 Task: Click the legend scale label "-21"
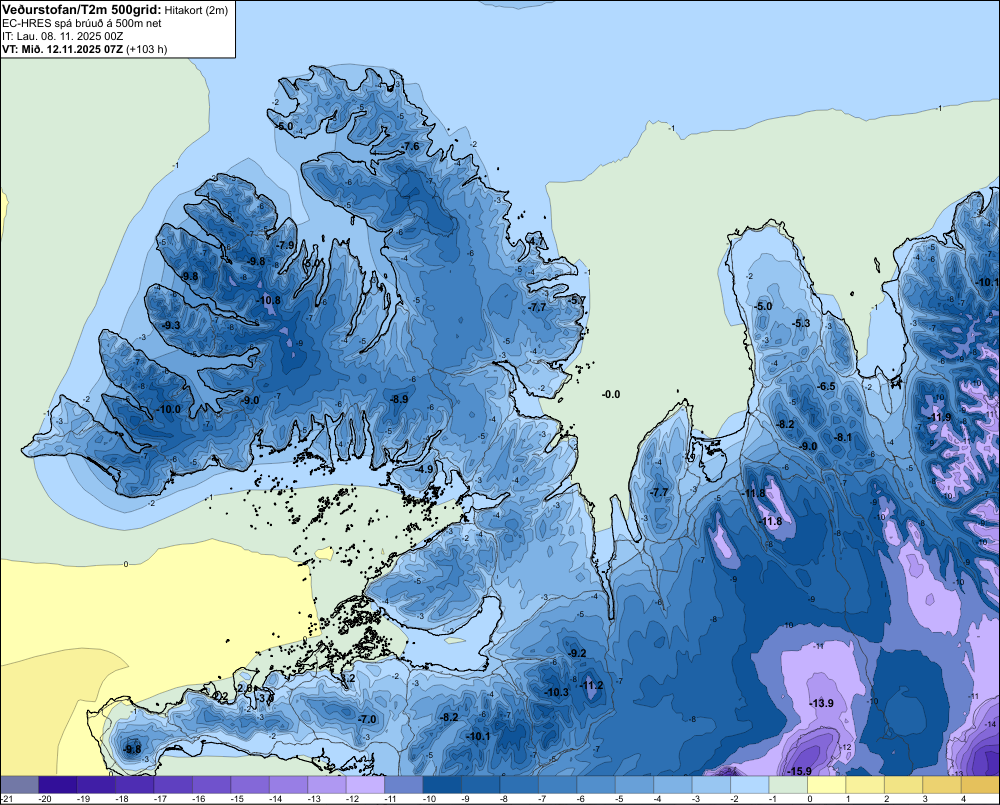tap(7, 799)
